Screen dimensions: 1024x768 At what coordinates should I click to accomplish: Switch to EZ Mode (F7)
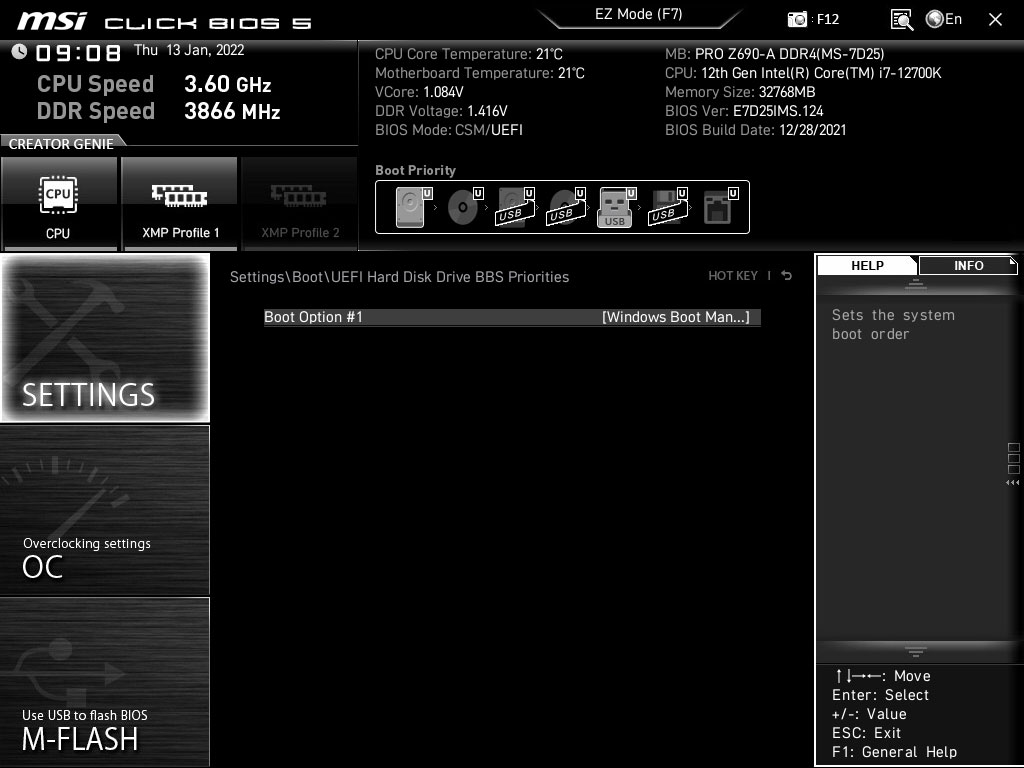click(640, 15)
